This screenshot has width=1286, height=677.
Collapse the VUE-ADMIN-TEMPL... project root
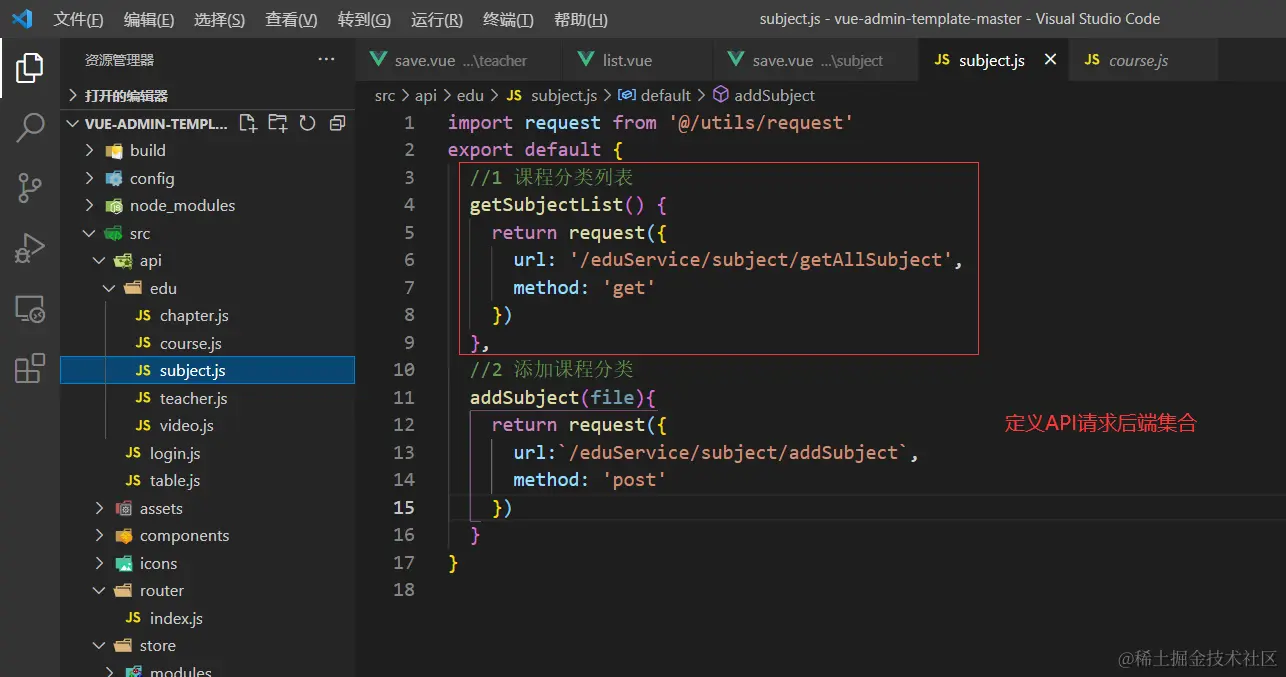[x=72, y=123]
